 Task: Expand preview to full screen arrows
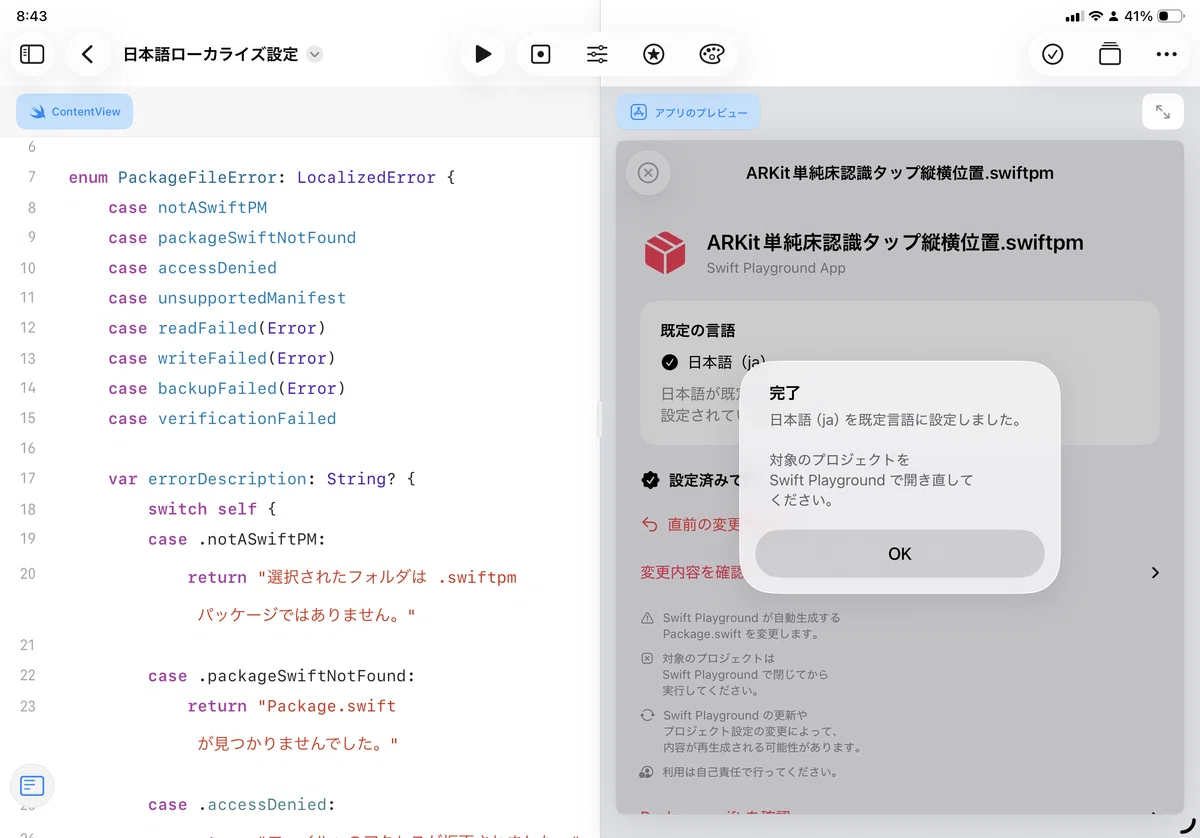[x=1163, y=112]
